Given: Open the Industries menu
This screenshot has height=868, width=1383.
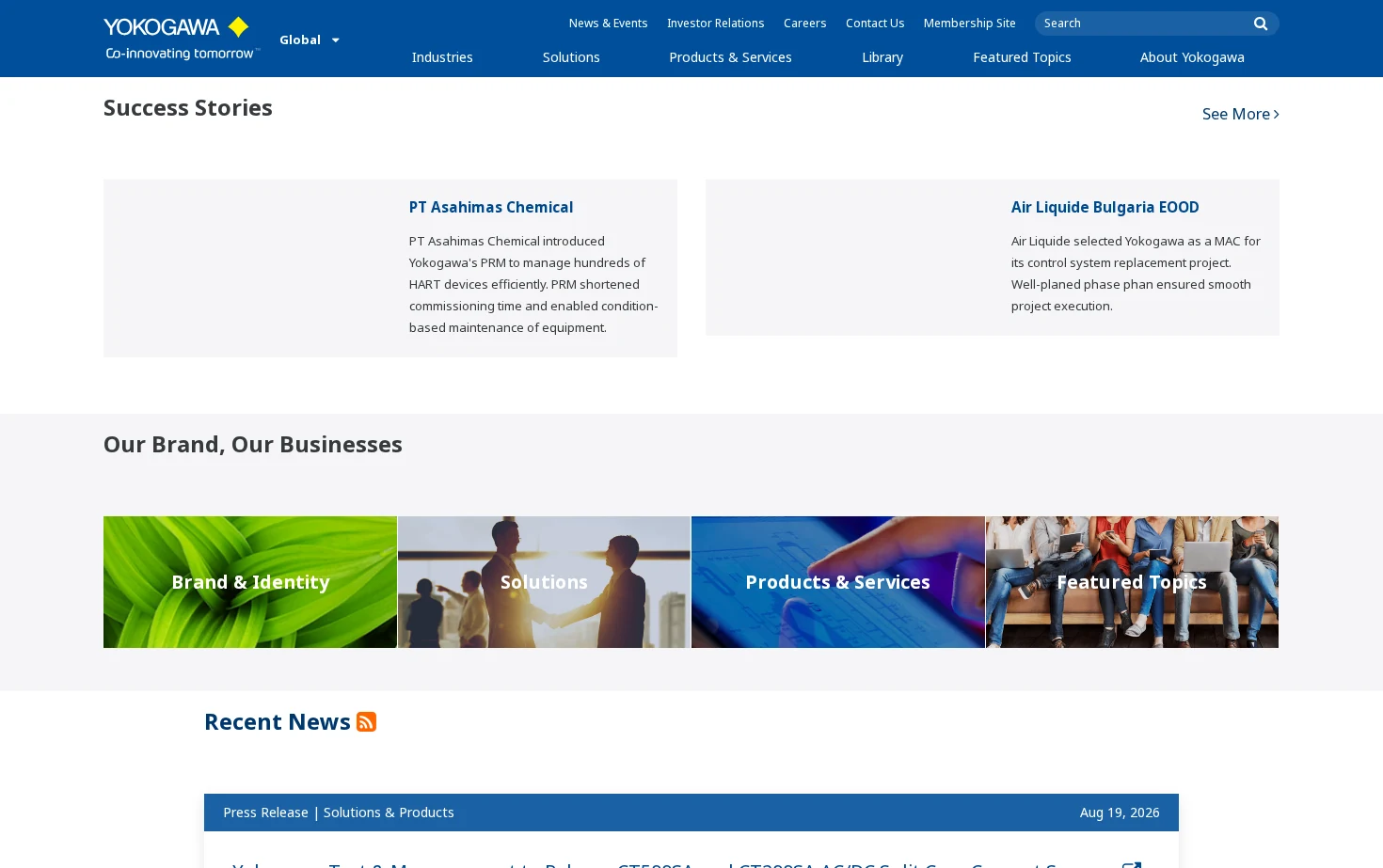Looking at the screenshot, I should point(442,57).
